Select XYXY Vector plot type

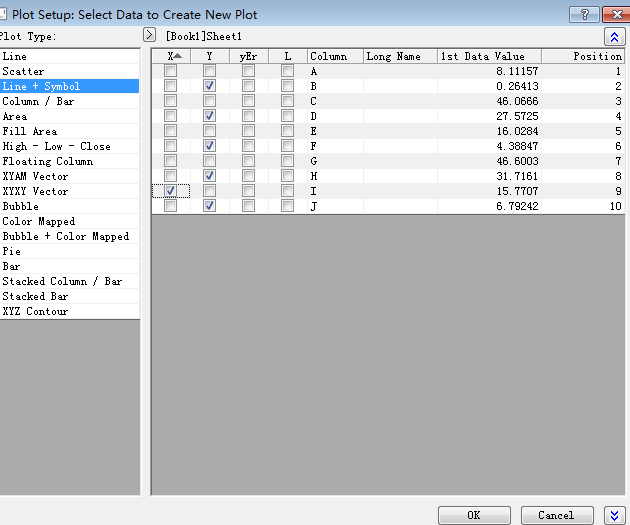tap(70, 191)
